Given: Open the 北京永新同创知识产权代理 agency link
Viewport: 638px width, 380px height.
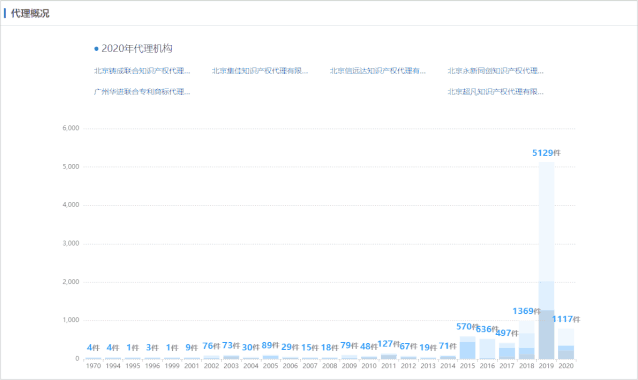Looking at the screenshot, I should click(x=496, y=71).
